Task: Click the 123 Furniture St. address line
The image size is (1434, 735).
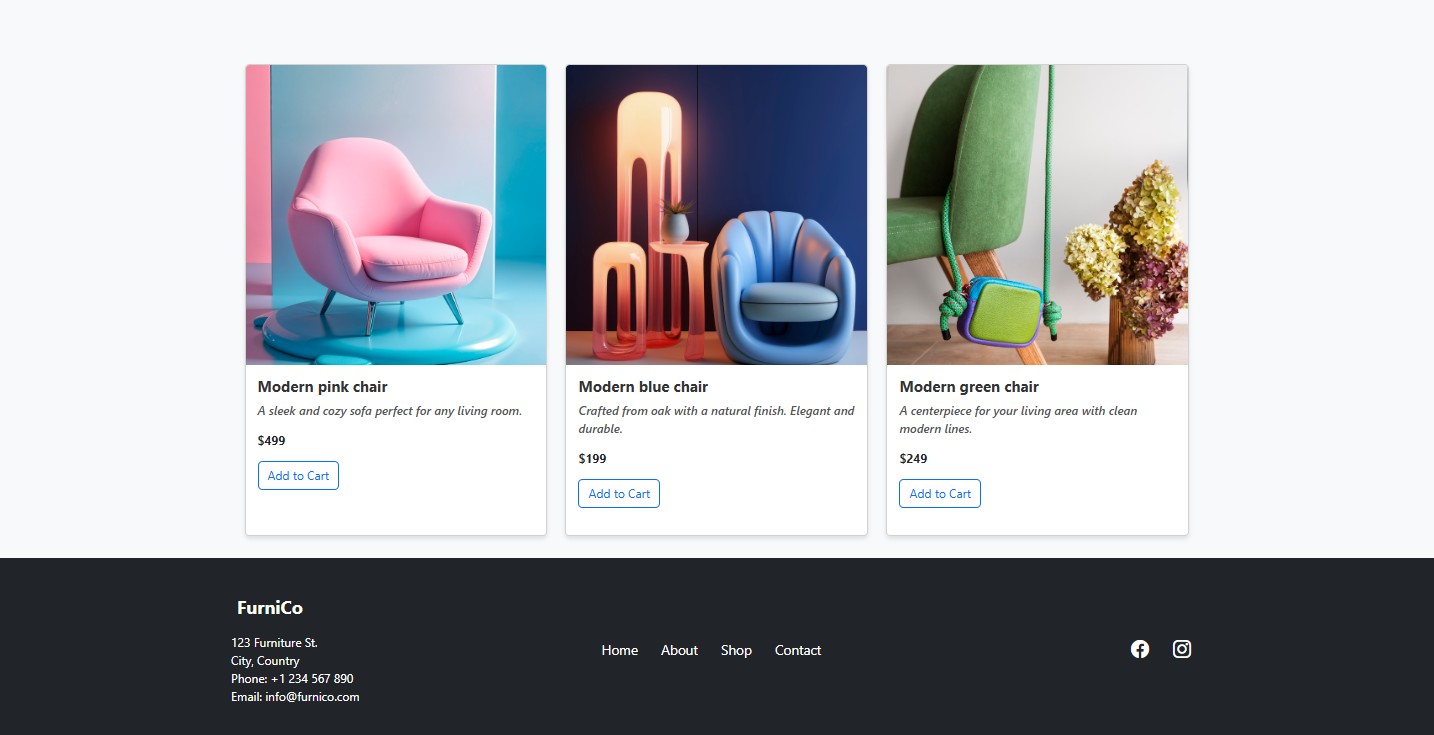Action: (274, 643)
